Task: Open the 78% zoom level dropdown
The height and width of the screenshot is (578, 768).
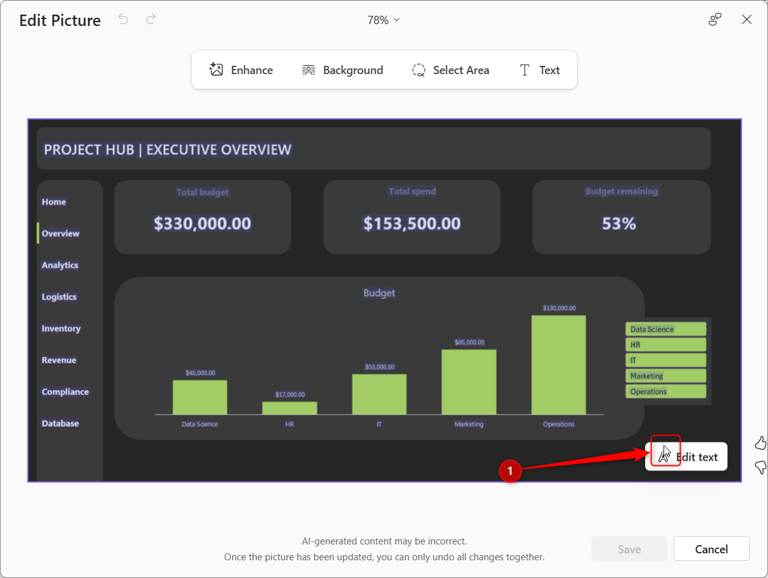Action: click(383, 20)
